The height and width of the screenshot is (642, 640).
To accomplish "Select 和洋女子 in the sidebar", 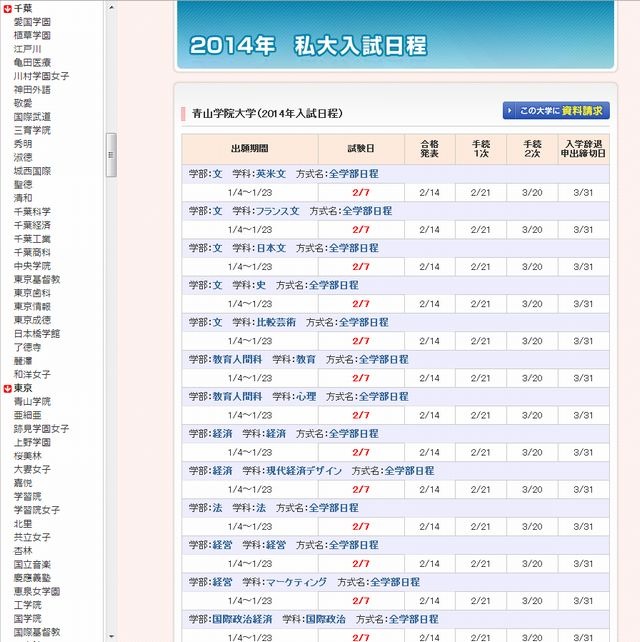I will 32,374.
